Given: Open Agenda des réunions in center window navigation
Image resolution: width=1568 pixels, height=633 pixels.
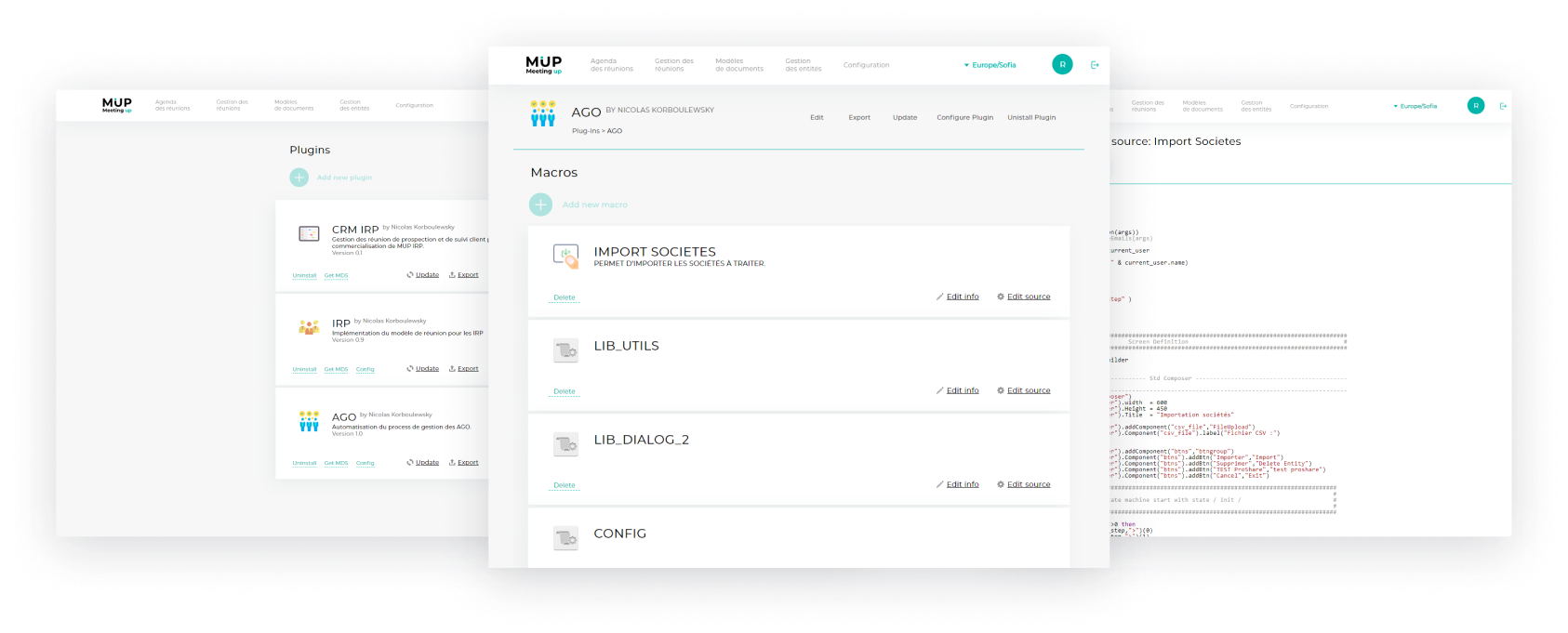Looking at the screenshot, I should click(611, 65).
